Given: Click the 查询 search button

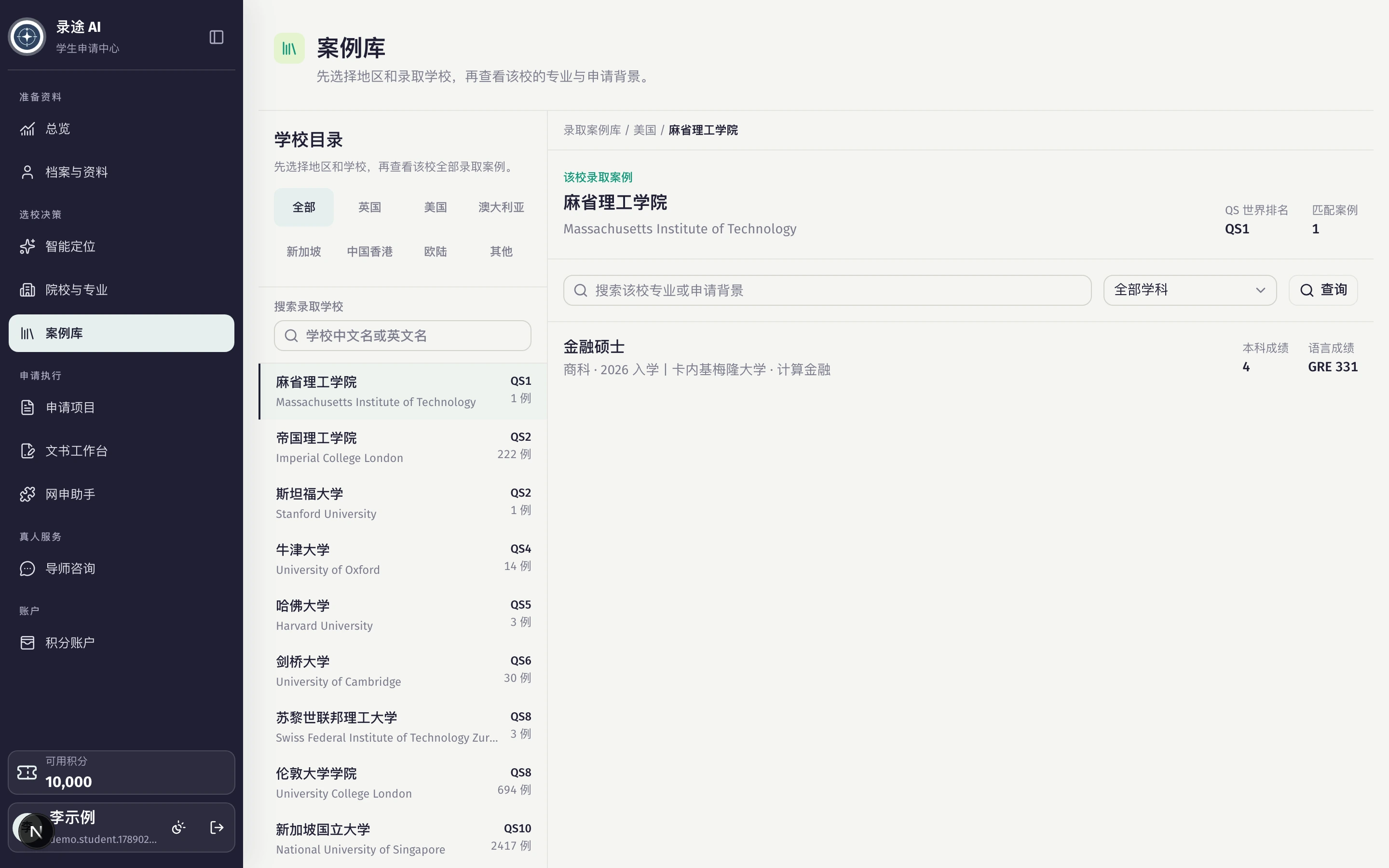Looking at the screenshot, I should click(1323, 290).
